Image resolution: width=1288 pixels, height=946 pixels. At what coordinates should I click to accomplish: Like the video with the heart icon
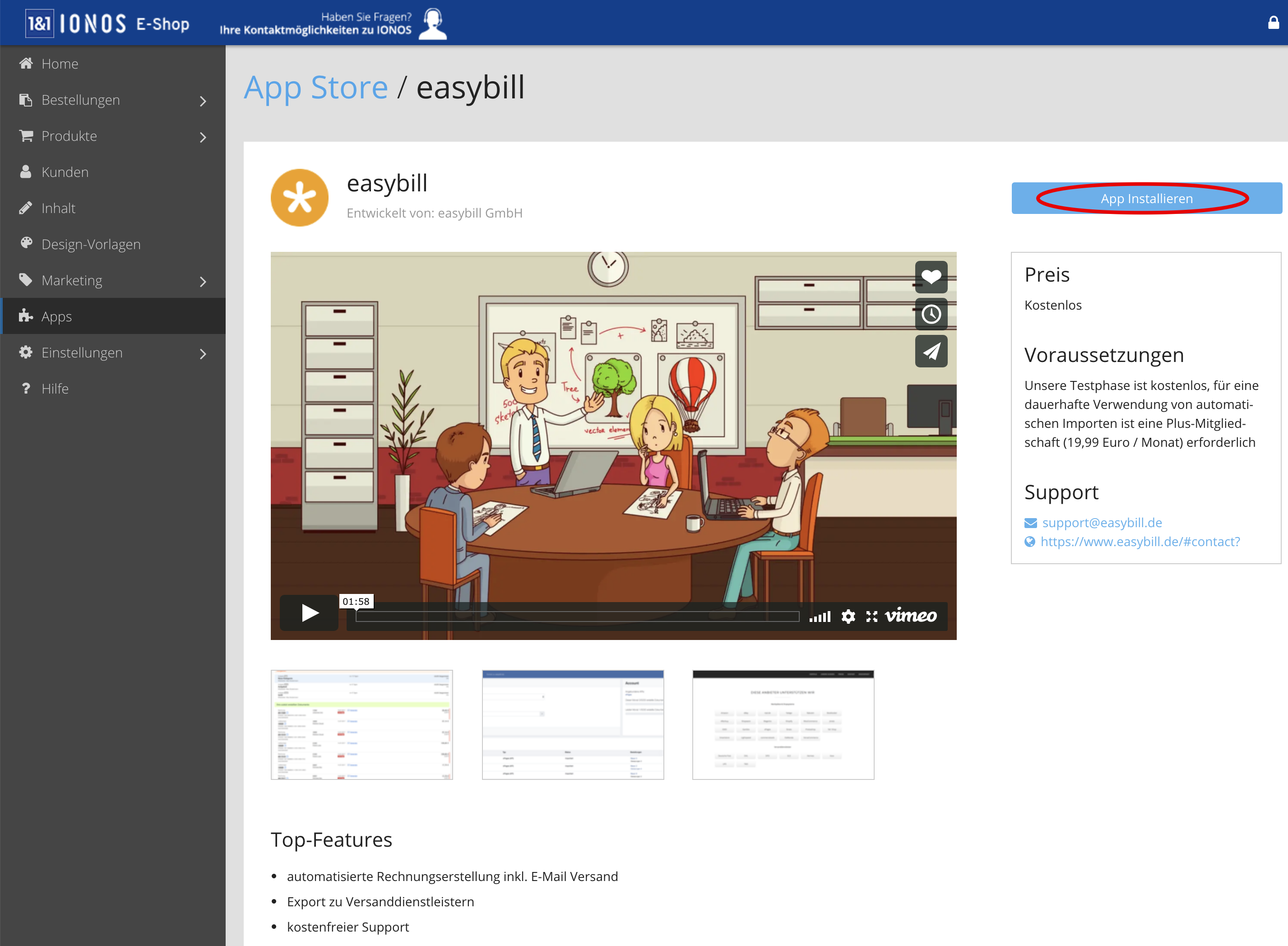pyautogui.click(x=931, y=277)
